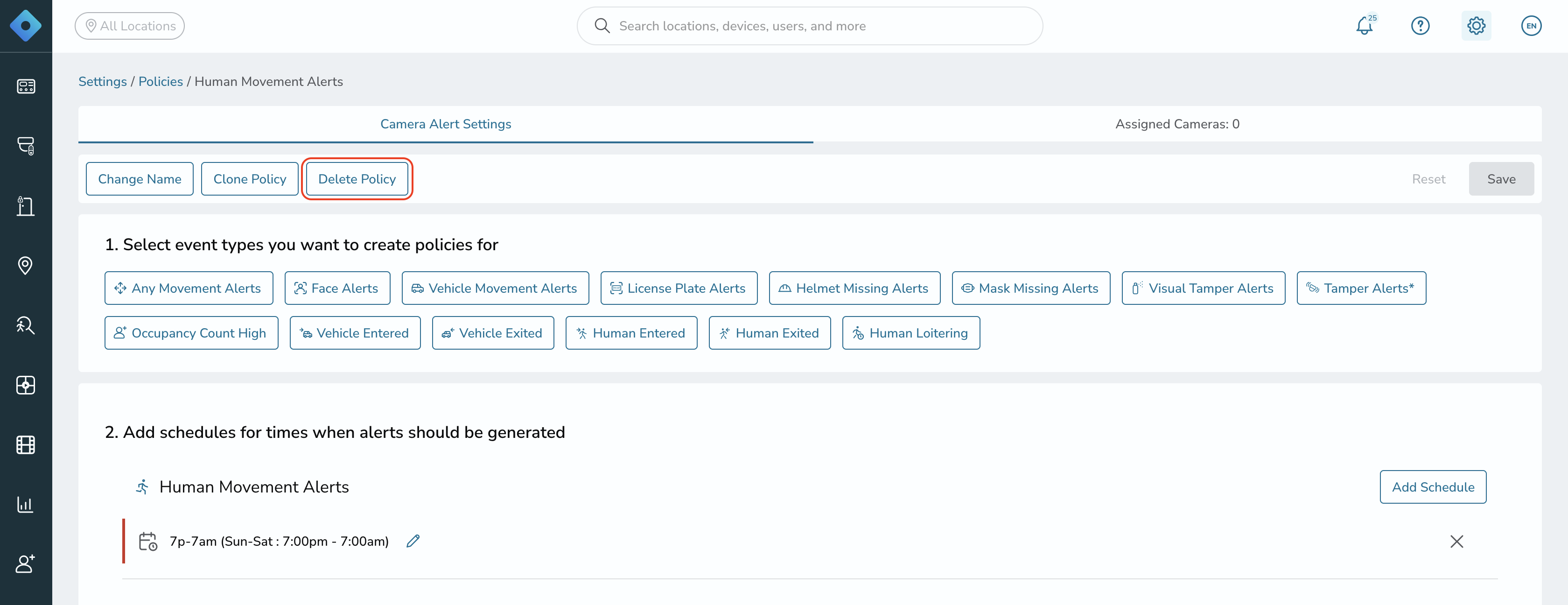Toggle the Human Loitering event type
This screenshot has width=1568, height=605.
910,333
